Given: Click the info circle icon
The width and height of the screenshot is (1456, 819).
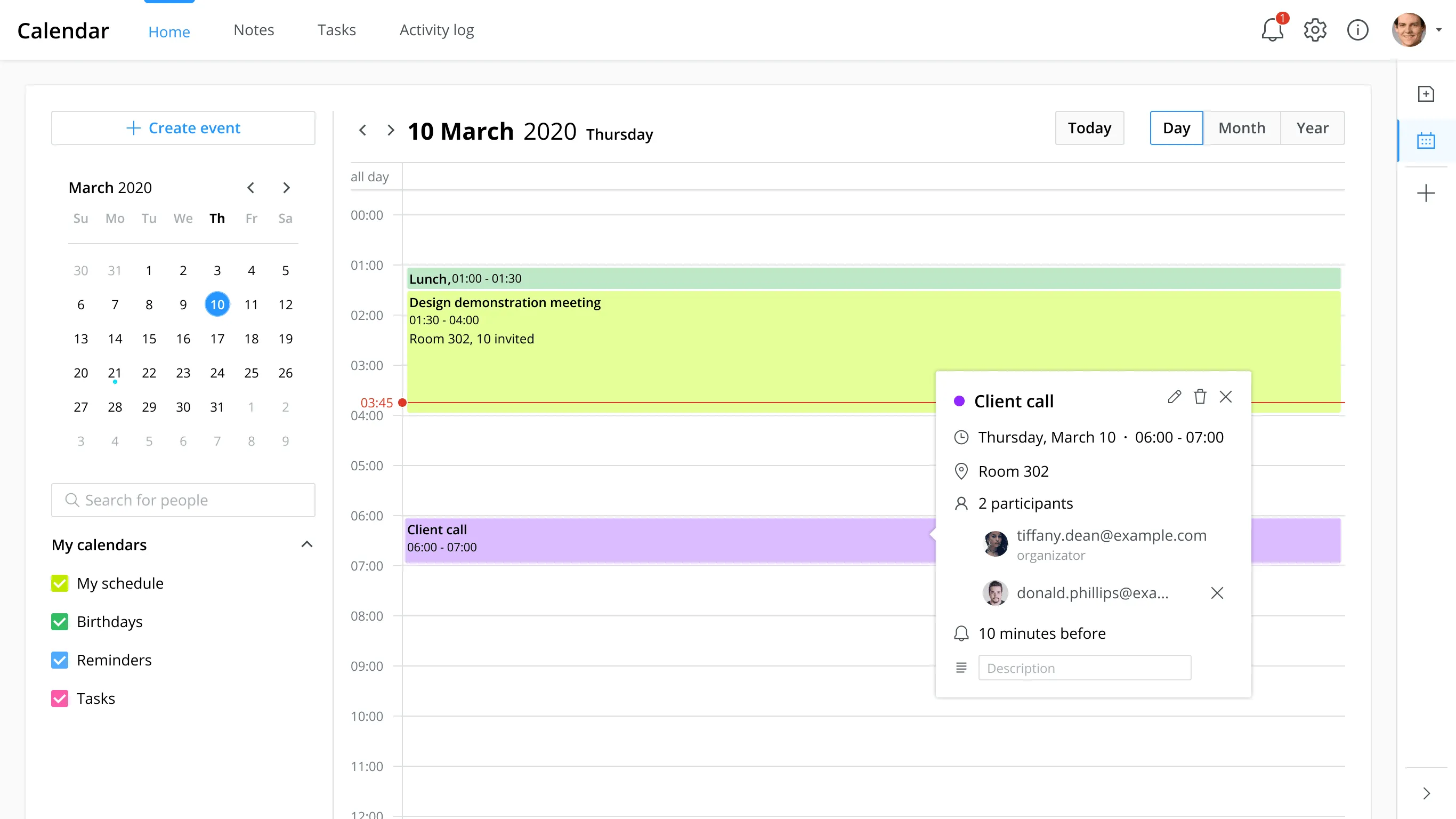Looking at the screenshot, I should 1357,30.
